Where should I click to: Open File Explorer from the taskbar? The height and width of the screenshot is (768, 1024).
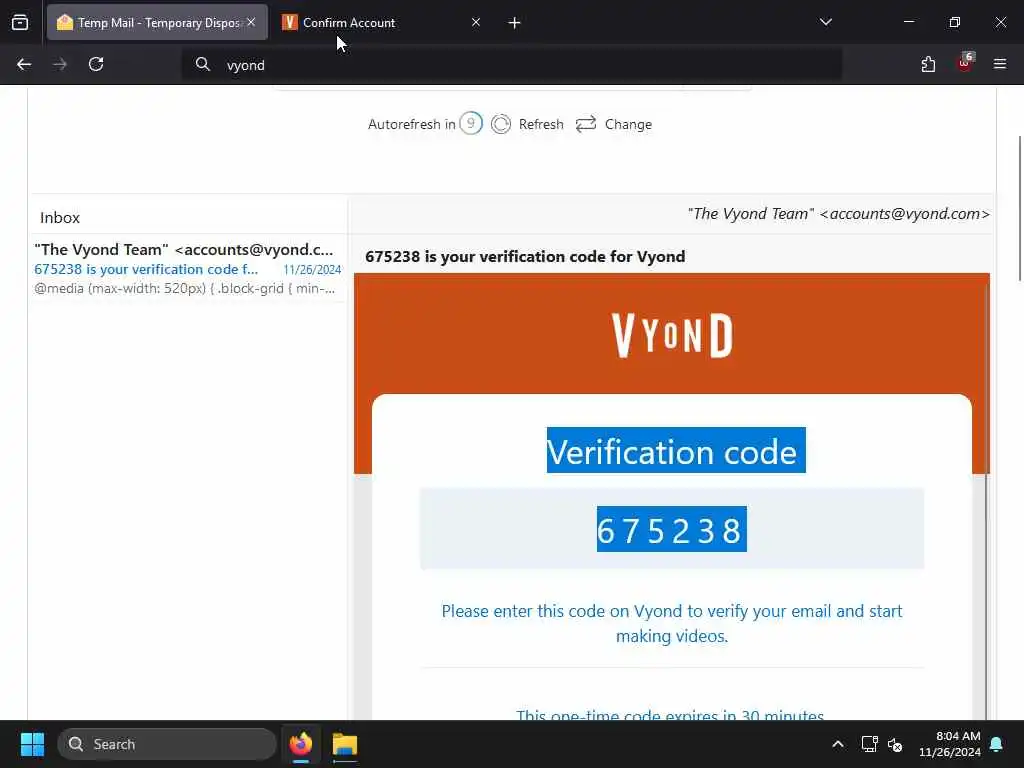tap(345, 744)
